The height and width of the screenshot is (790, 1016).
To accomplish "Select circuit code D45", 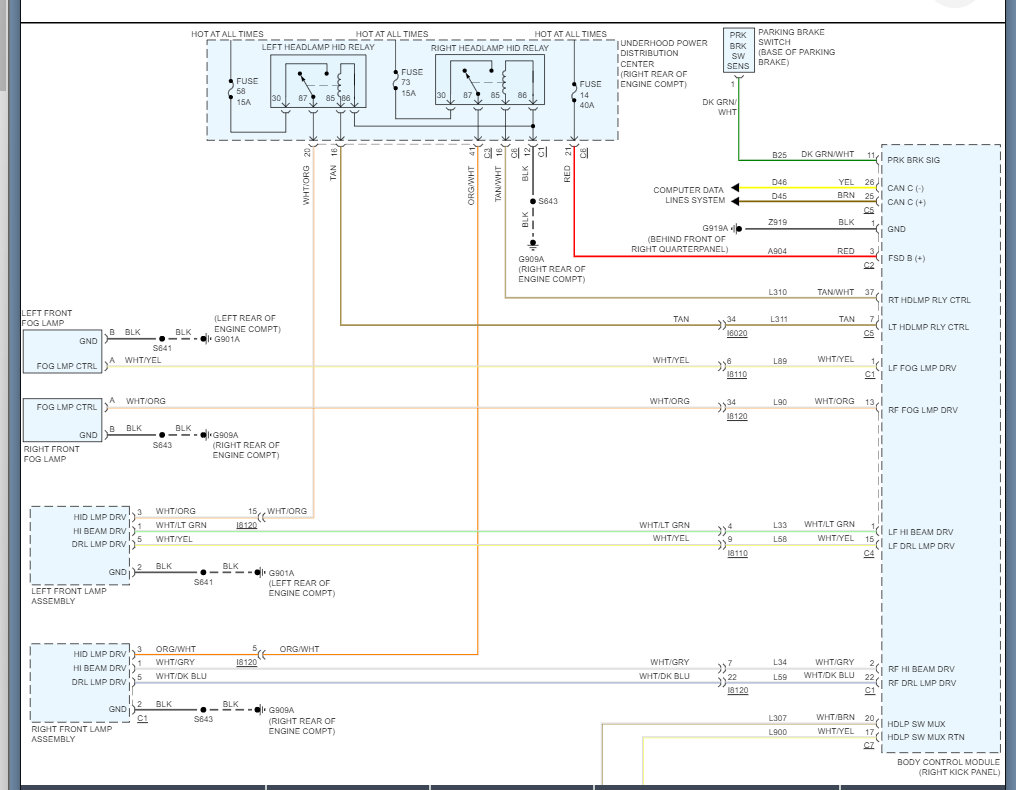I will (779, 196).
